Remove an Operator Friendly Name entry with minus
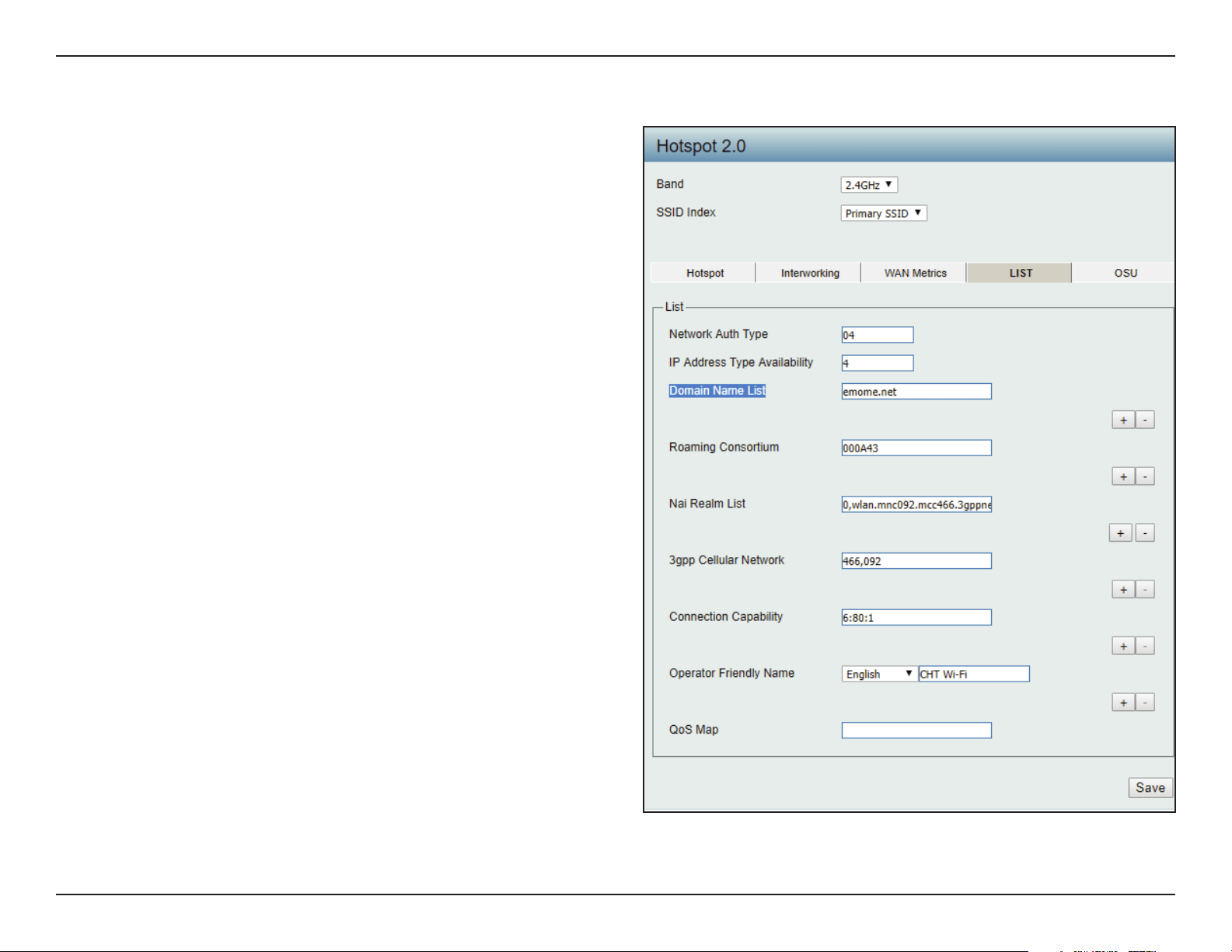 coord(1145,703)
